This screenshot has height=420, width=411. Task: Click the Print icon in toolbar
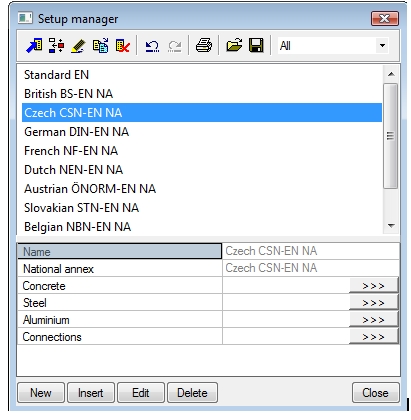tap(204, 45)
